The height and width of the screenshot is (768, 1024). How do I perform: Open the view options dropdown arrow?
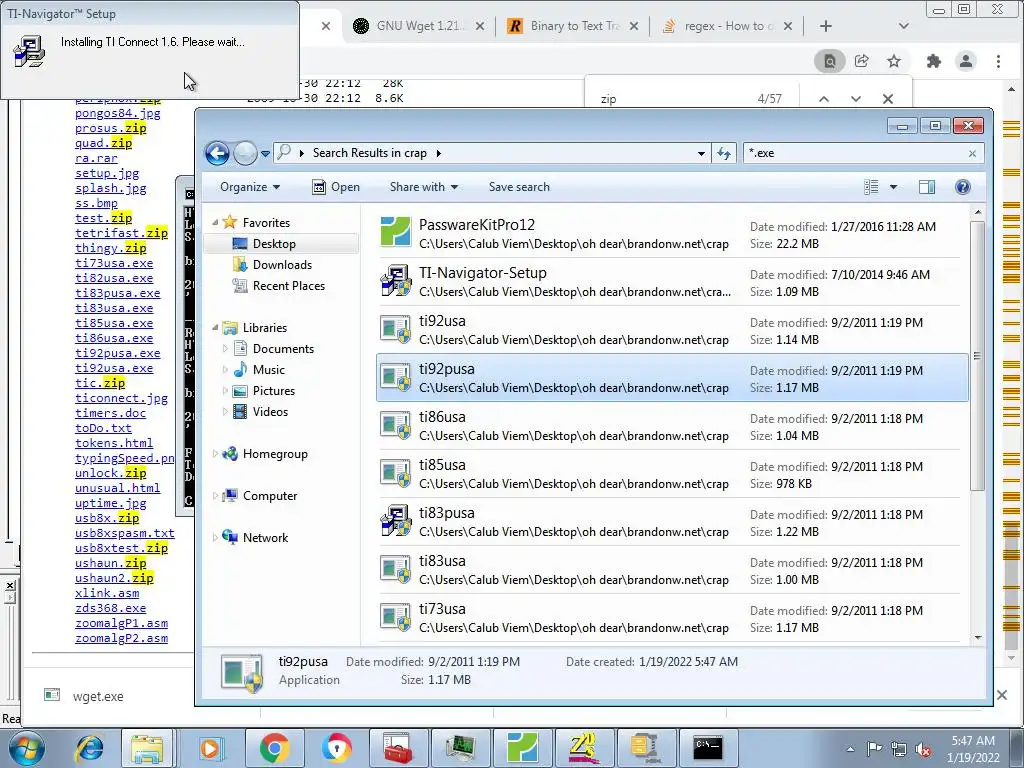click(x=893, y=187)
